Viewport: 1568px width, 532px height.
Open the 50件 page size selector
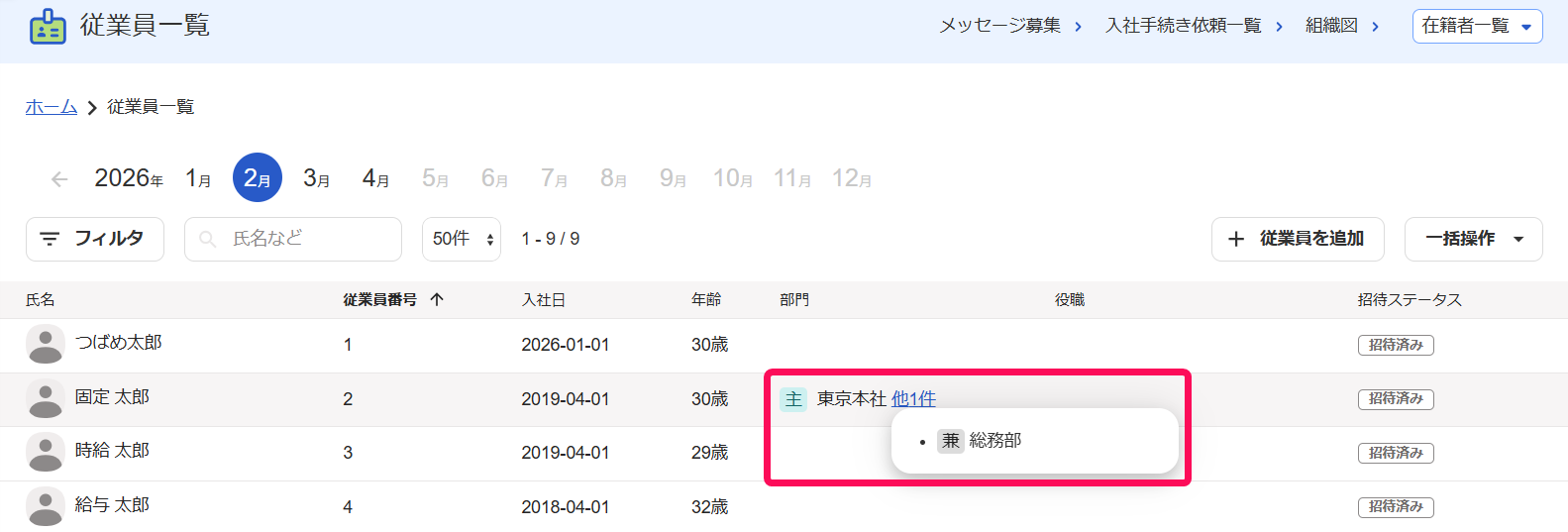click(x=462, y=239)
